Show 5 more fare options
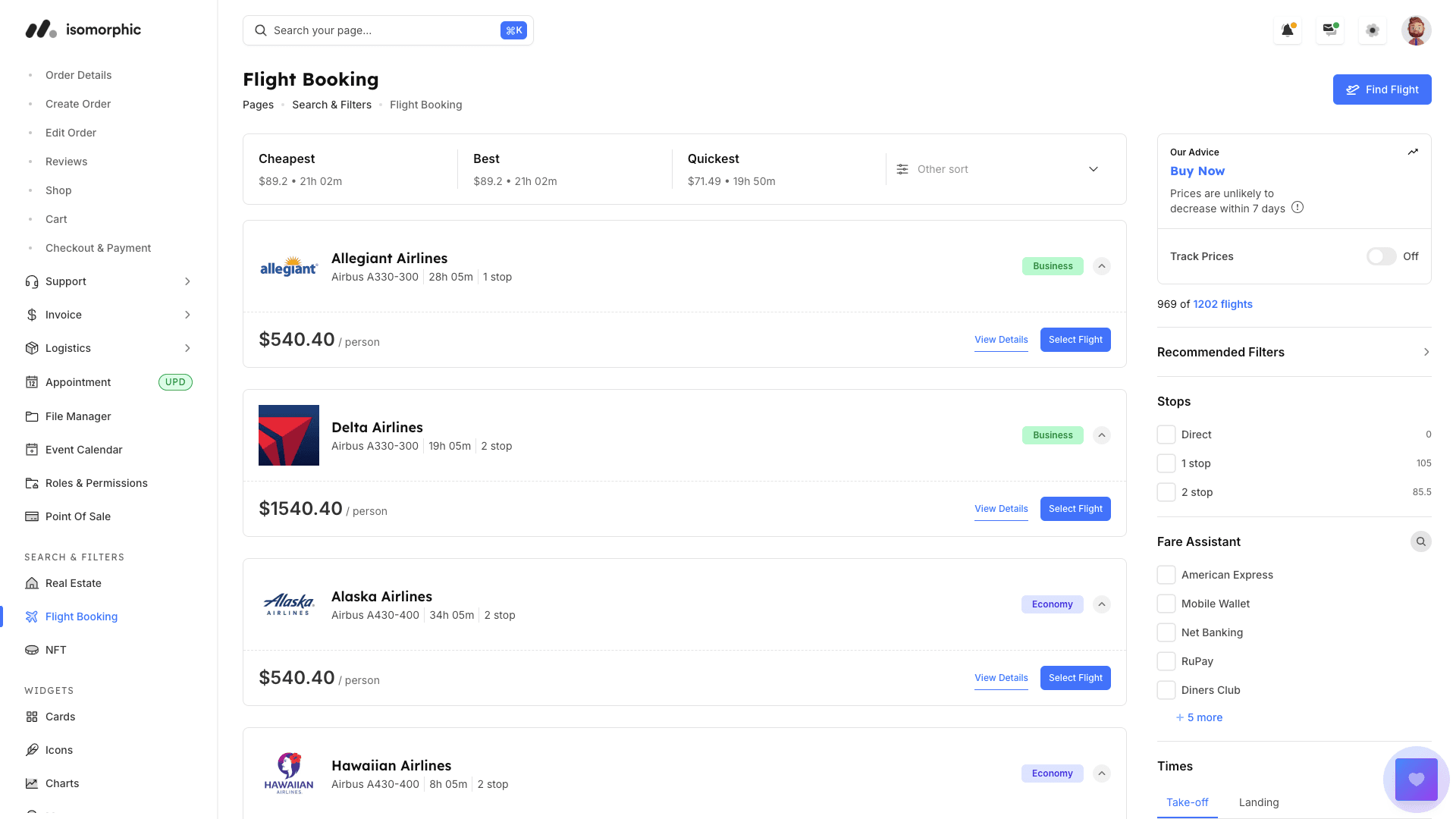 [x=1199, y=717]
